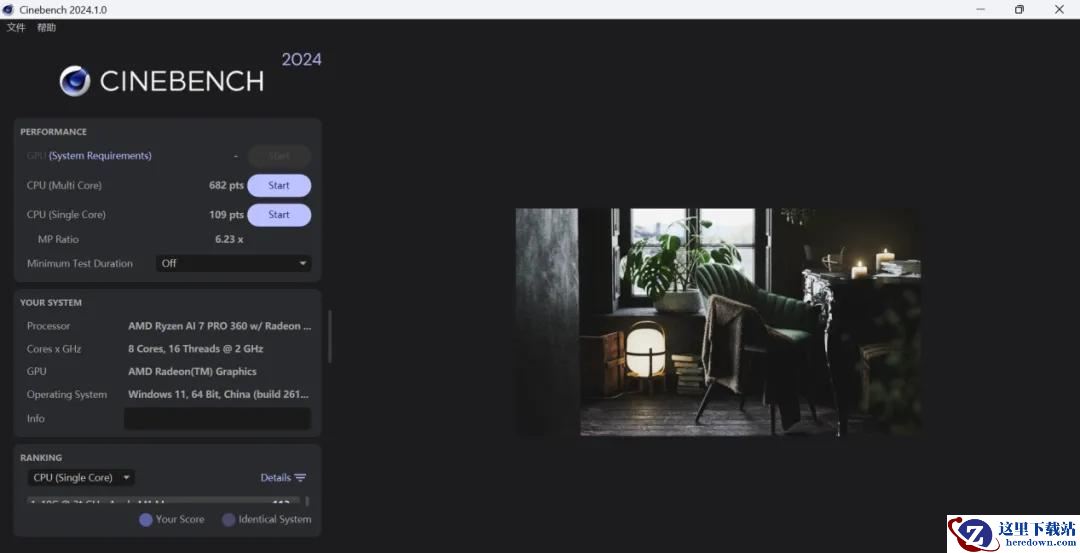Click the Windows 11, 64 Bit text

coord(218,394)
